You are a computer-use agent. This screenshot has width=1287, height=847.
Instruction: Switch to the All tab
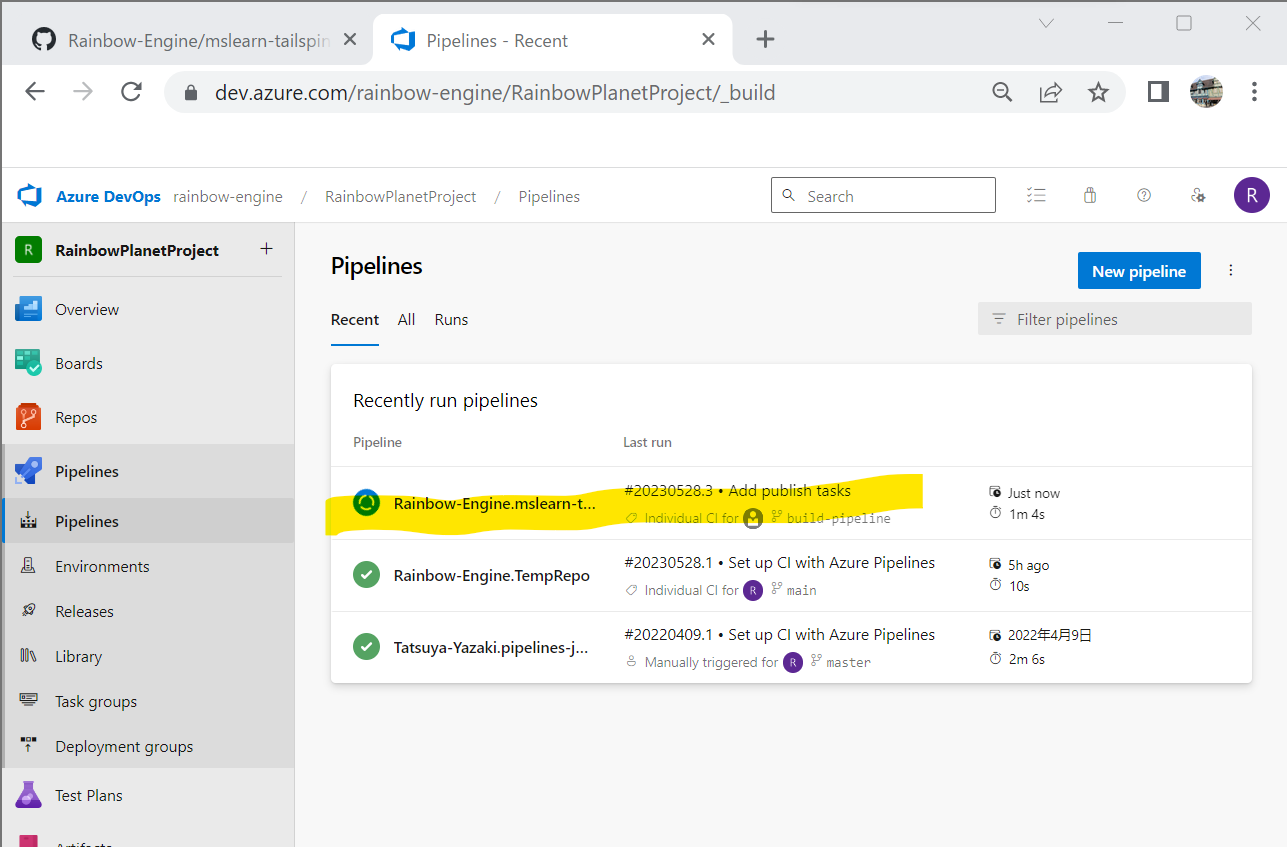[x=406, y=320]
